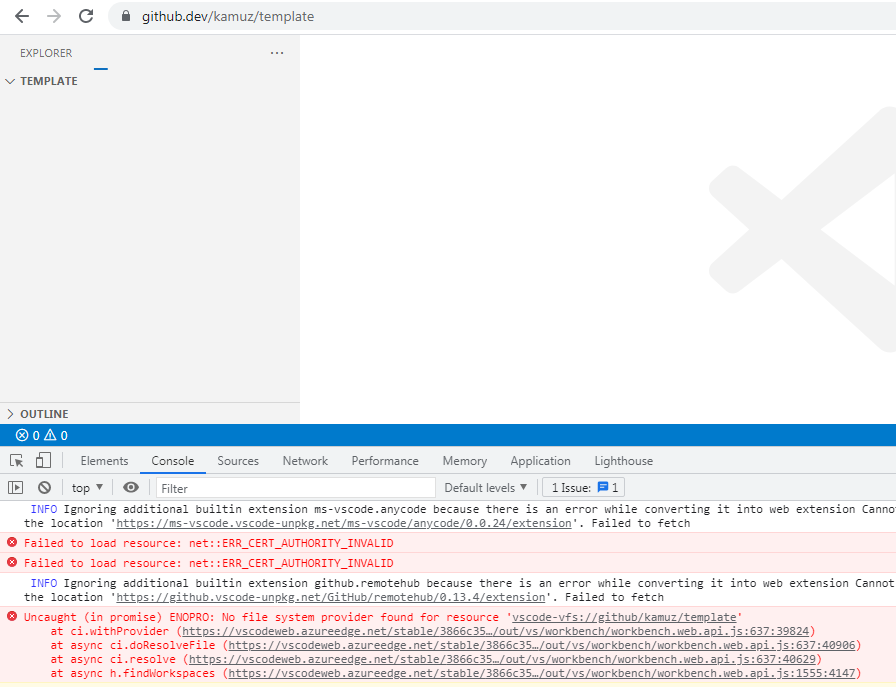Screen dimensions: 896x687
Task: Clear the console messages
Action: point(44,487)
